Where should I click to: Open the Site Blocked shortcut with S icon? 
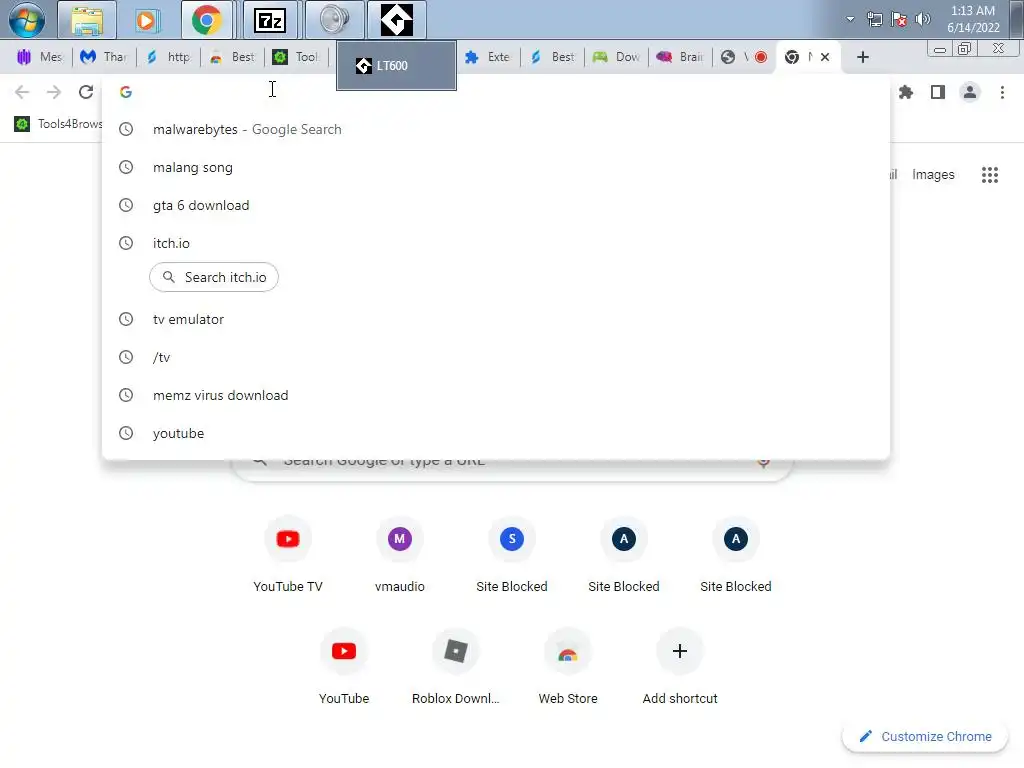pyautogui.click(x=512, y=554)
